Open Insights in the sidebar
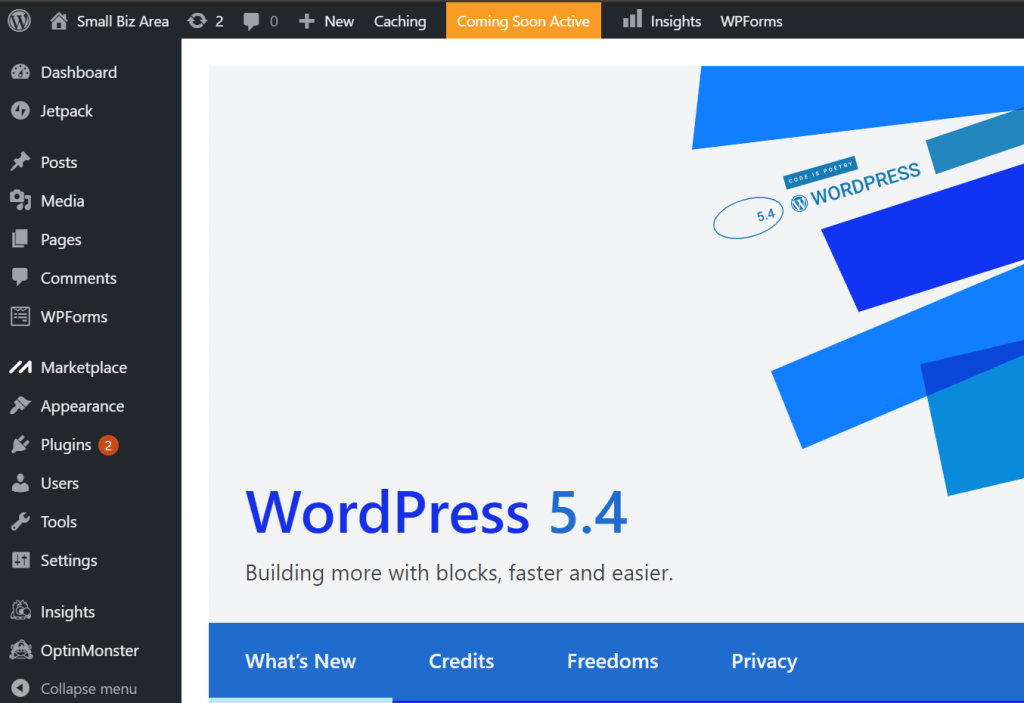Image resolution: width=1024 pixels, height=703 pixels. click(68, 612)
